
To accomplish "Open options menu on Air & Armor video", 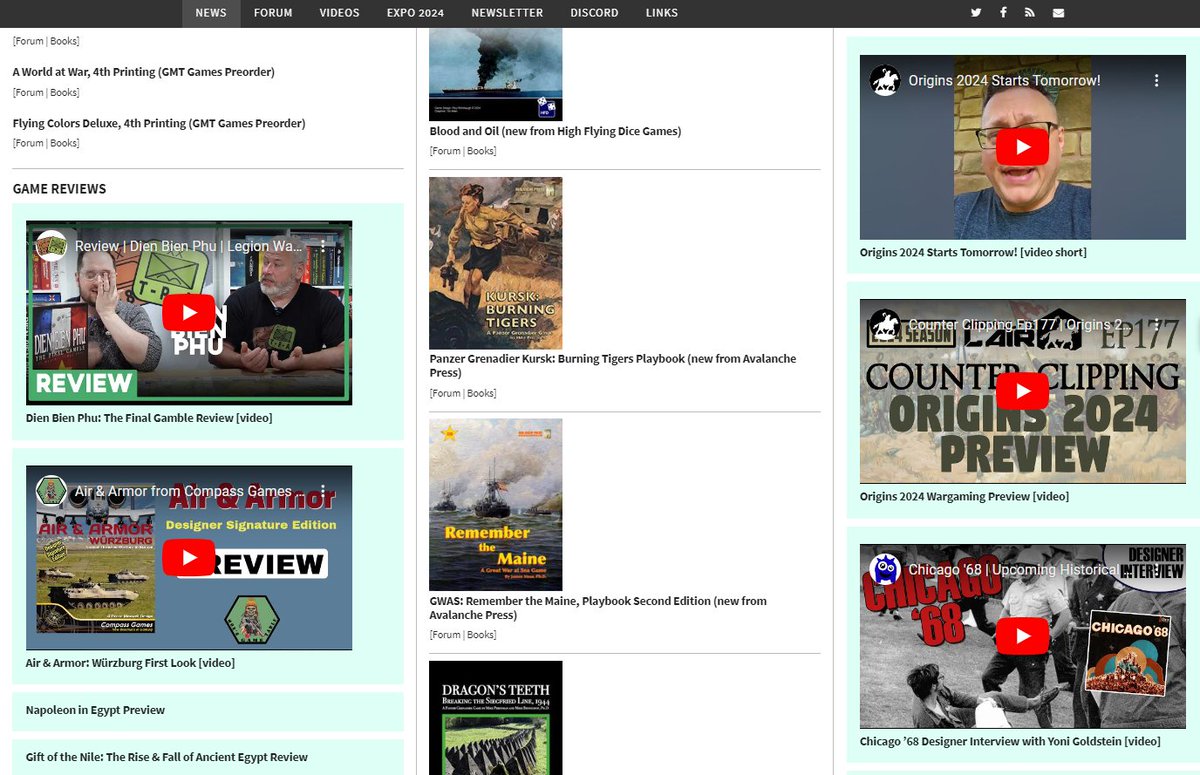I will [x=323, y=491].
